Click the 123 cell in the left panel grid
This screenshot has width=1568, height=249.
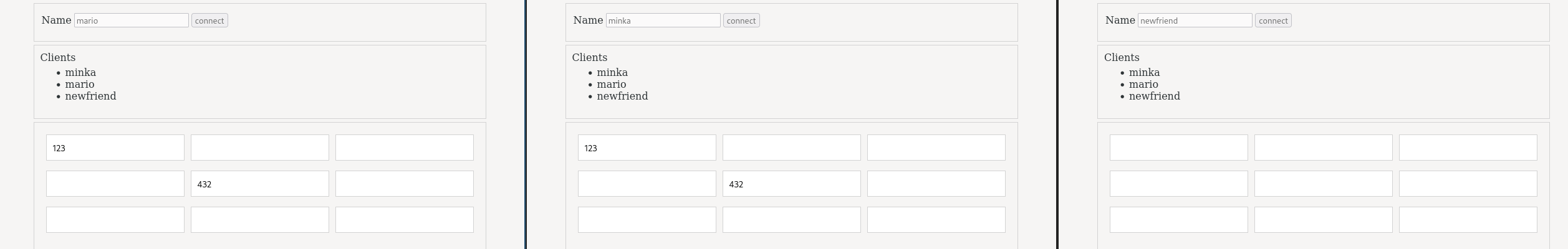[x=115, y=148]
